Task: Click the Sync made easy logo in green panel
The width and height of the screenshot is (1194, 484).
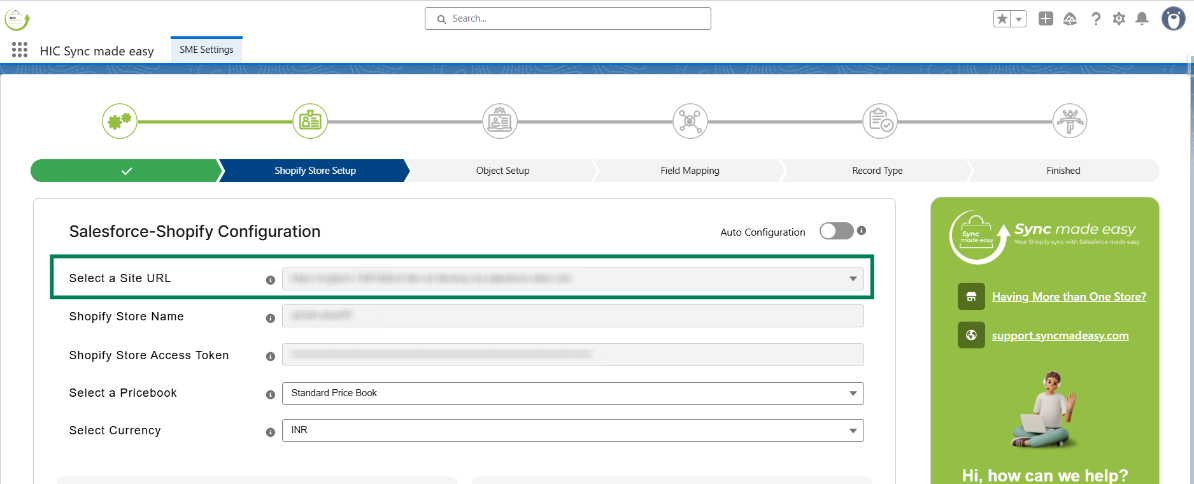Action: pos(1043,237)
